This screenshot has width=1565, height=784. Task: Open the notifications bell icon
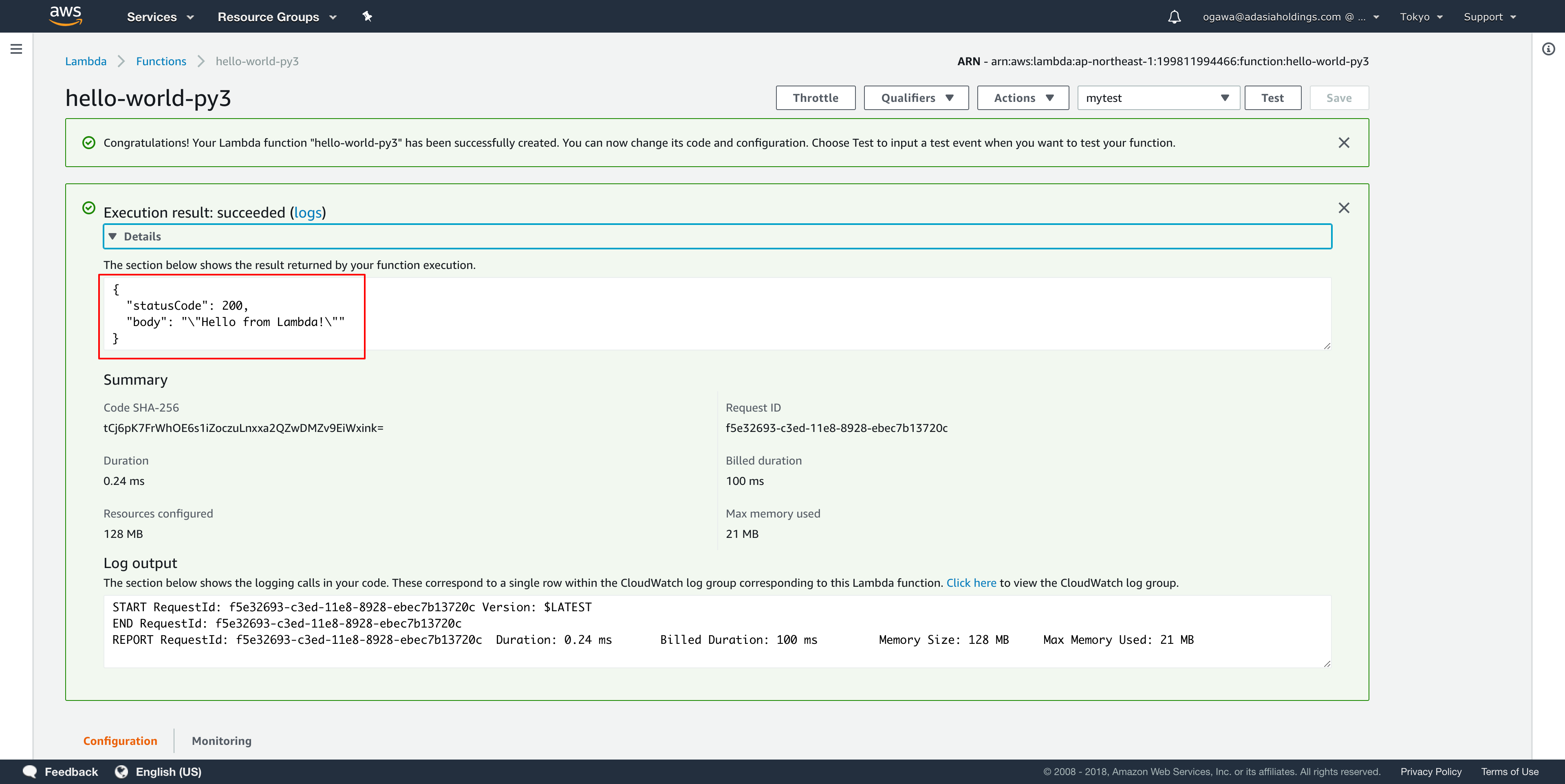1174,17
